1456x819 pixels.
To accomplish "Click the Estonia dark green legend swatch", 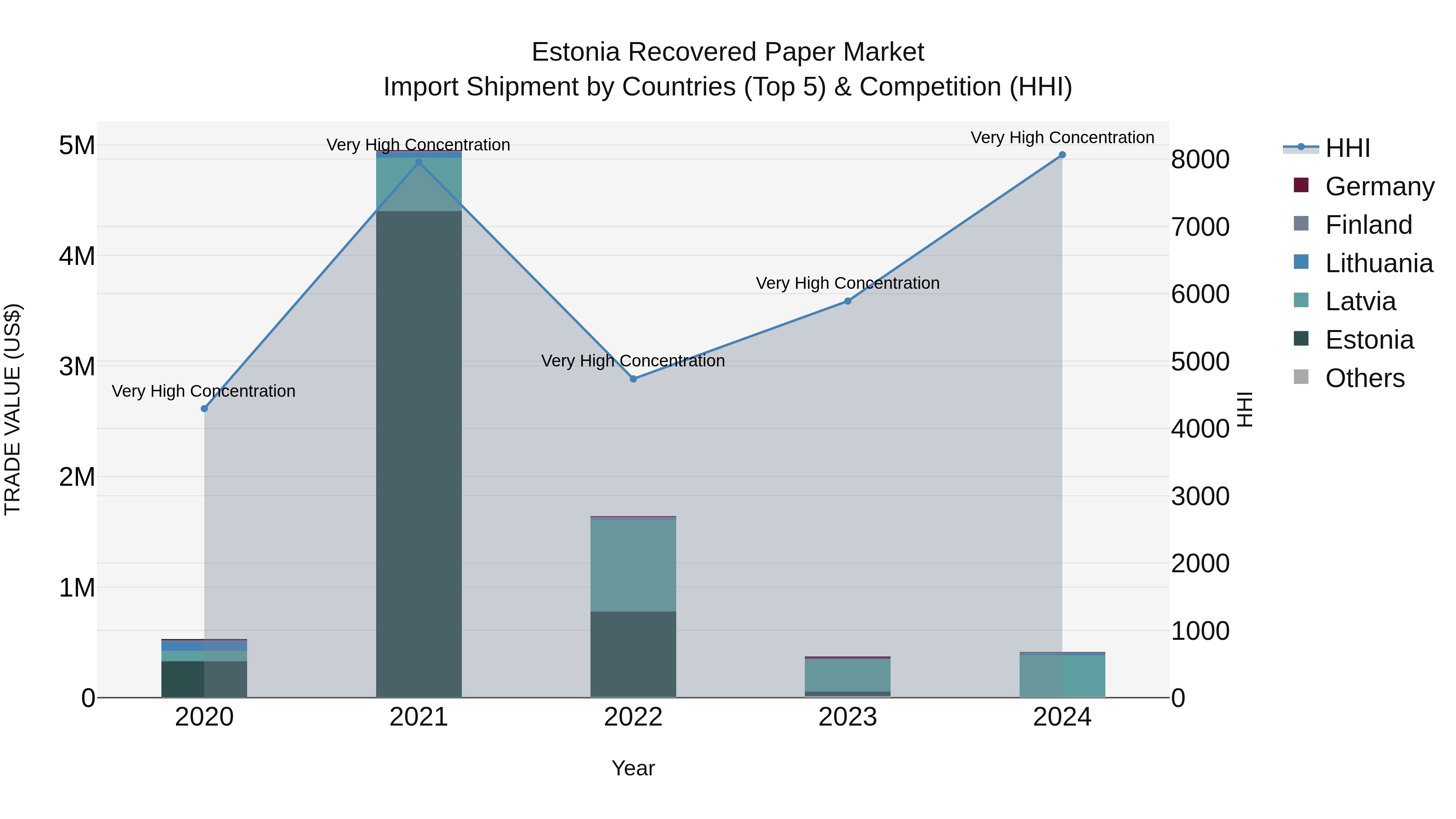I will (1301, 339).
